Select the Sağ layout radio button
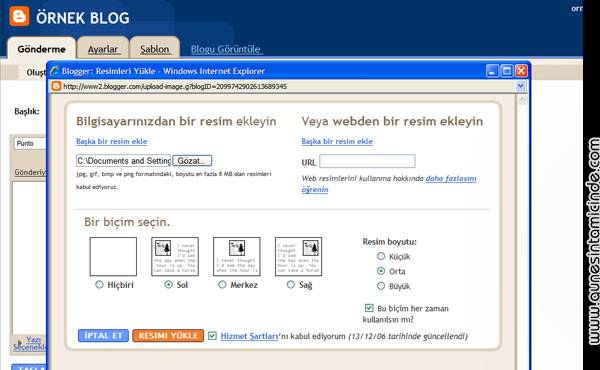Viewport: 600px width, 370px height. point(291,285)
